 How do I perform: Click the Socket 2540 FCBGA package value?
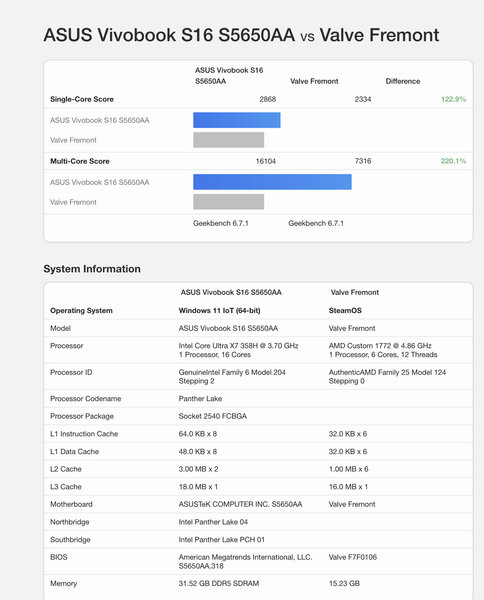coord(212,416)
